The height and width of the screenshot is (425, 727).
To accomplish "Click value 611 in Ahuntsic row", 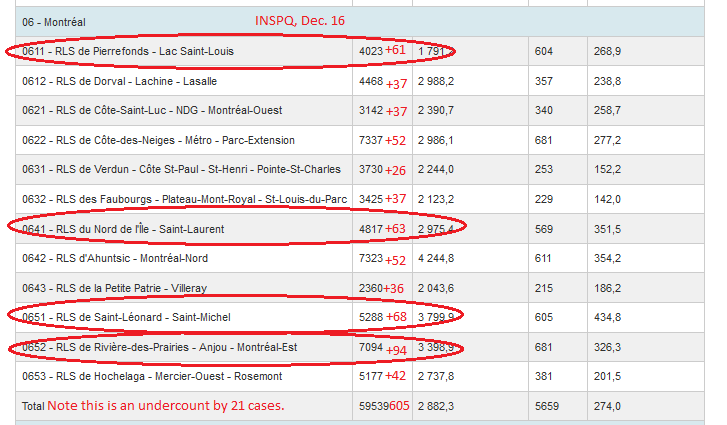I will (543, 259).
